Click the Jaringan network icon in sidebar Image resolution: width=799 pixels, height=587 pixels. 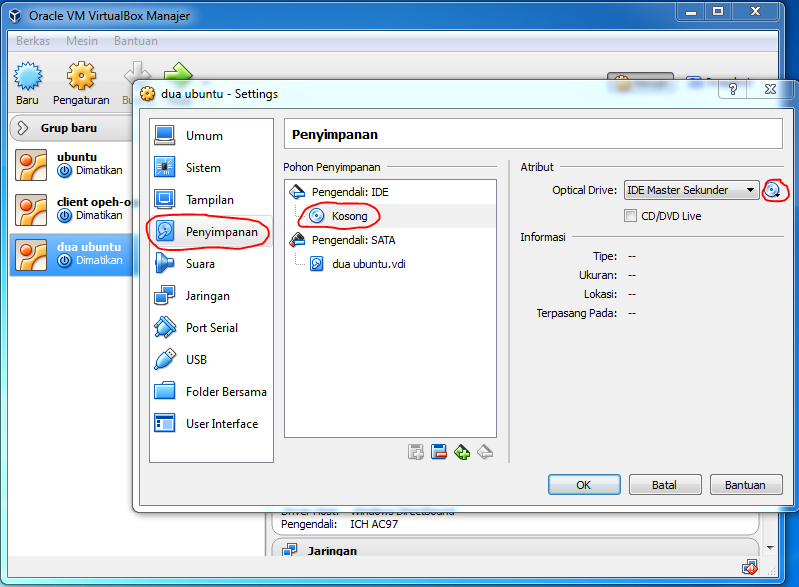point(165,295)
